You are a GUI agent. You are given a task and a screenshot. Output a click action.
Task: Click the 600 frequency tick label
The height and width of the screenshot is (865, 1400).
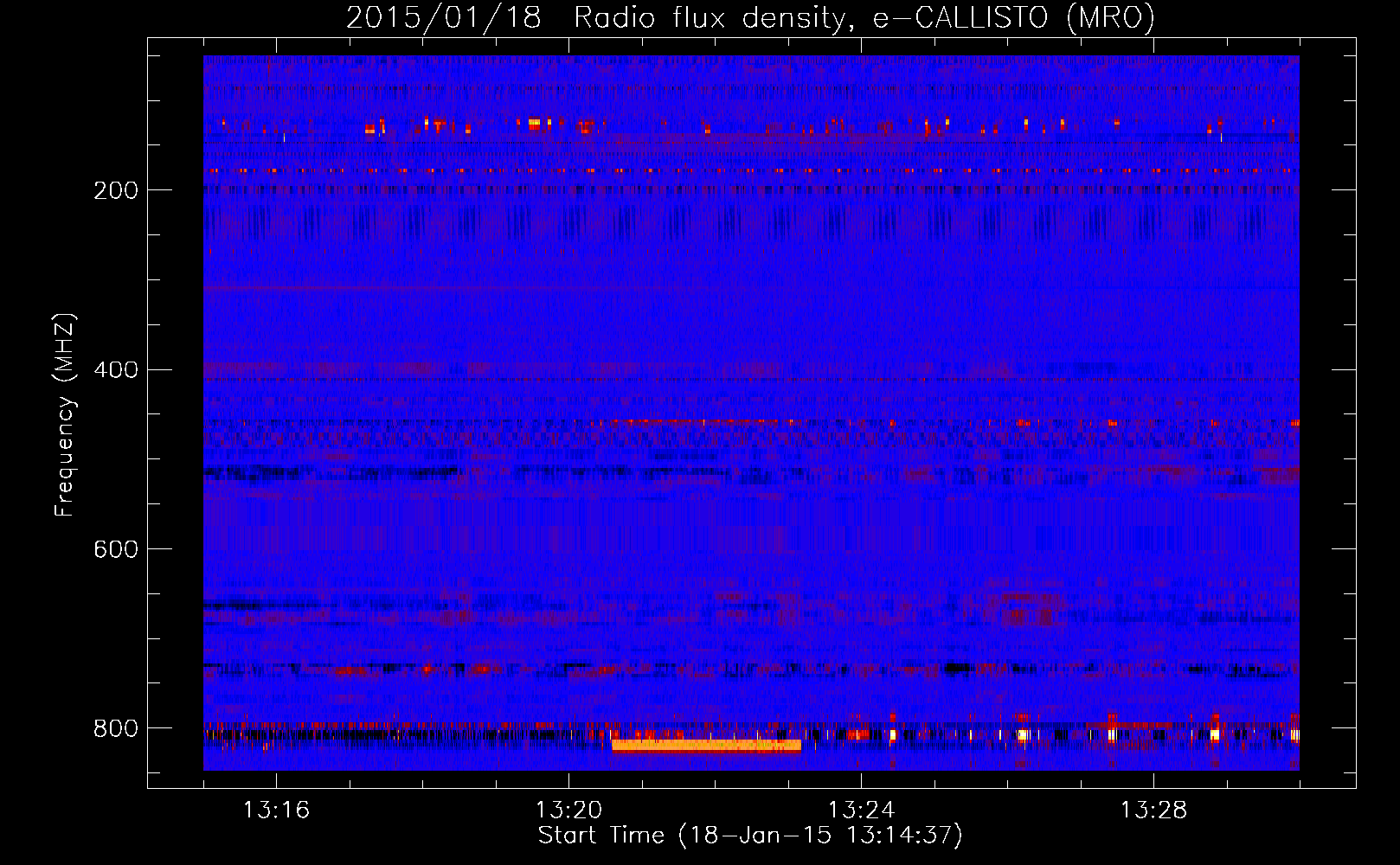tap(116, 549)
